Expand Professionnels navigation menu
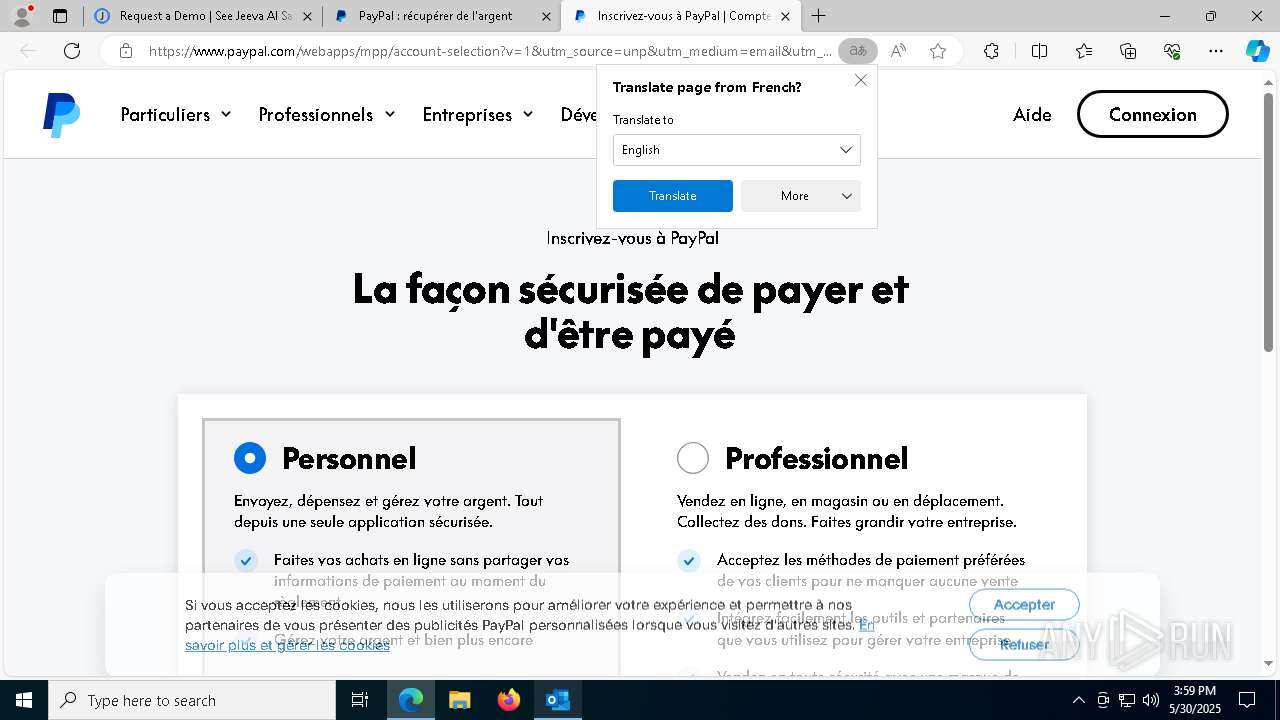 [x=327, y=114]
